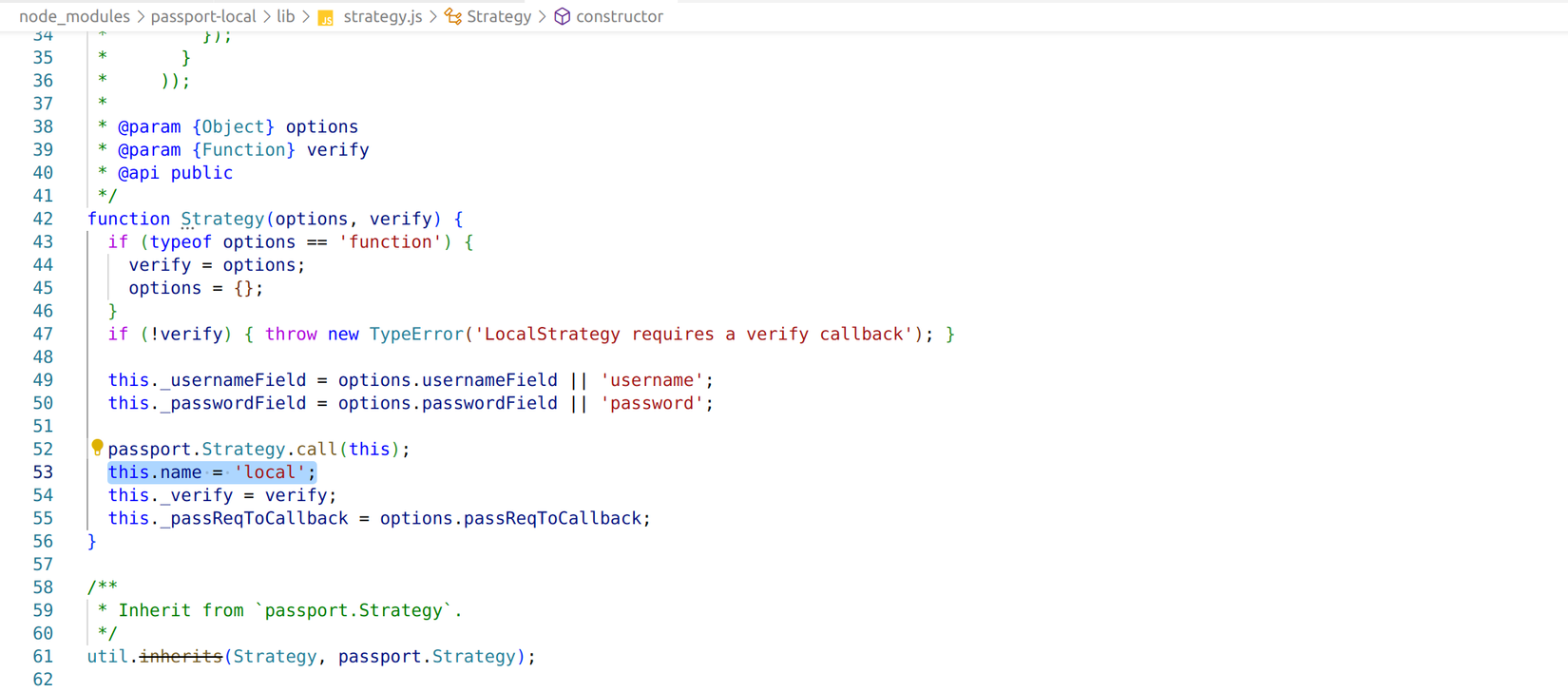Click the struck-through inherits method on line 61
Viewport: 1568px width, 692px height.
click(x=181, y=657)
